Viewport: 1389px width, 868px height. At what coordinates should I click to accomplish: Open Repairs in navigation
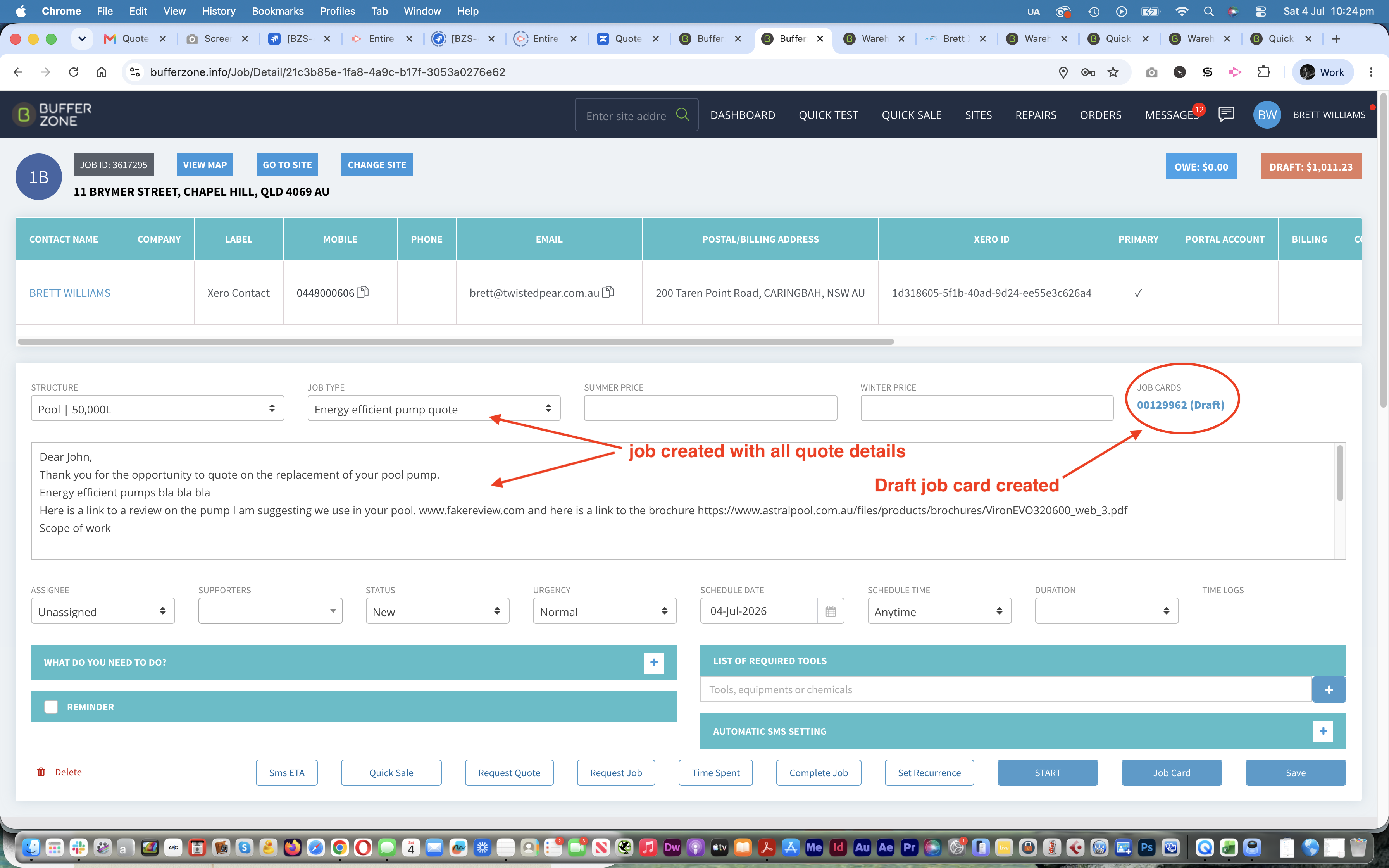[1036, 115]
